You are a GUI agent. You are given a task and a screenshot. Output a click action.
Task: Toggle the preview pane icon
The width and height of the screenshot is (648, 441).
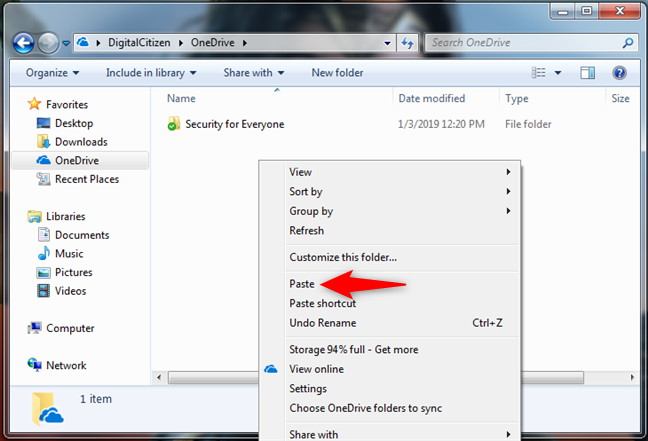click(x=587, y=73)
